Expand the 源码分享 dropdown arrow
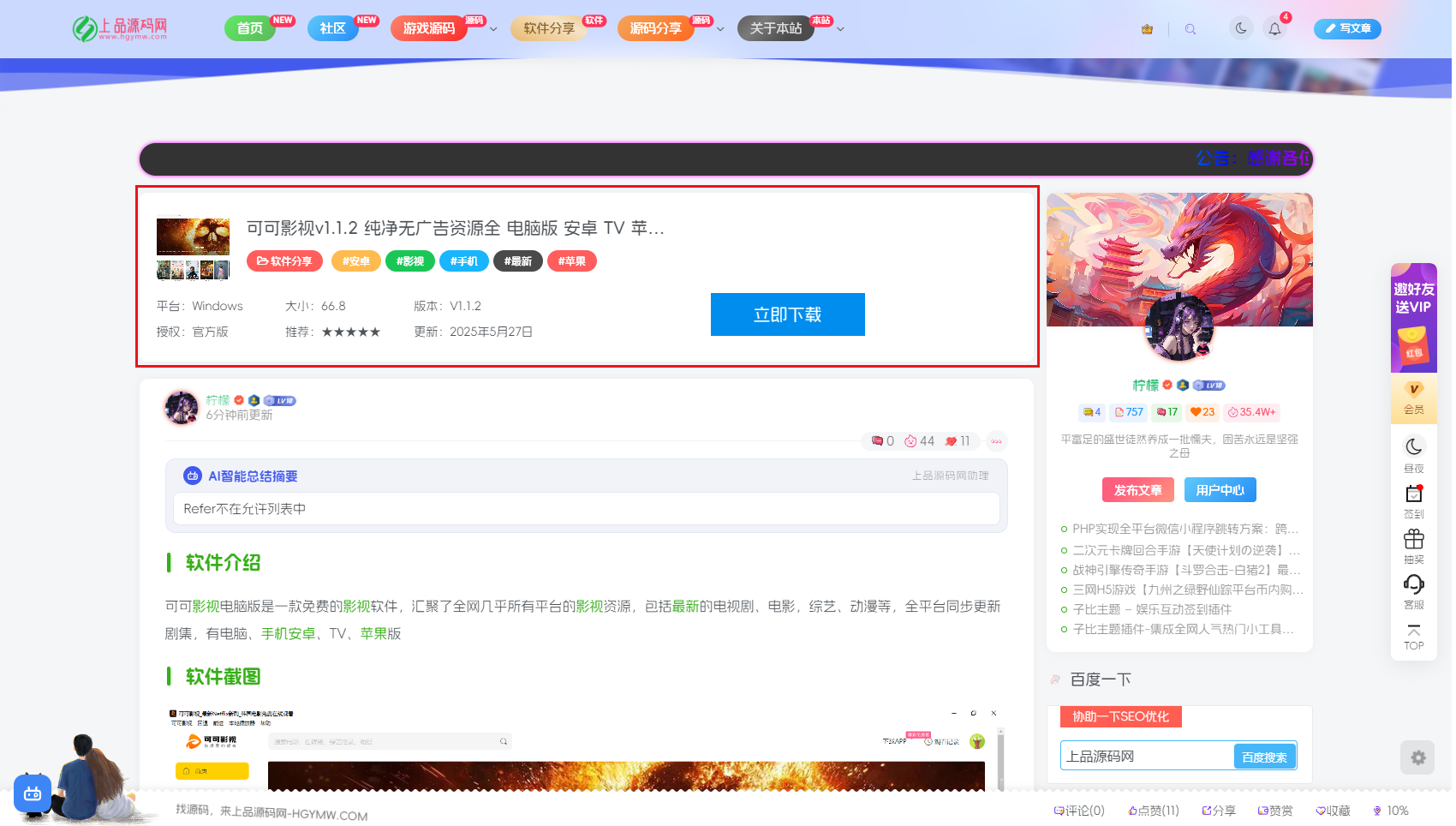This screenshot has width=1456, height=826. pos(720,29)
